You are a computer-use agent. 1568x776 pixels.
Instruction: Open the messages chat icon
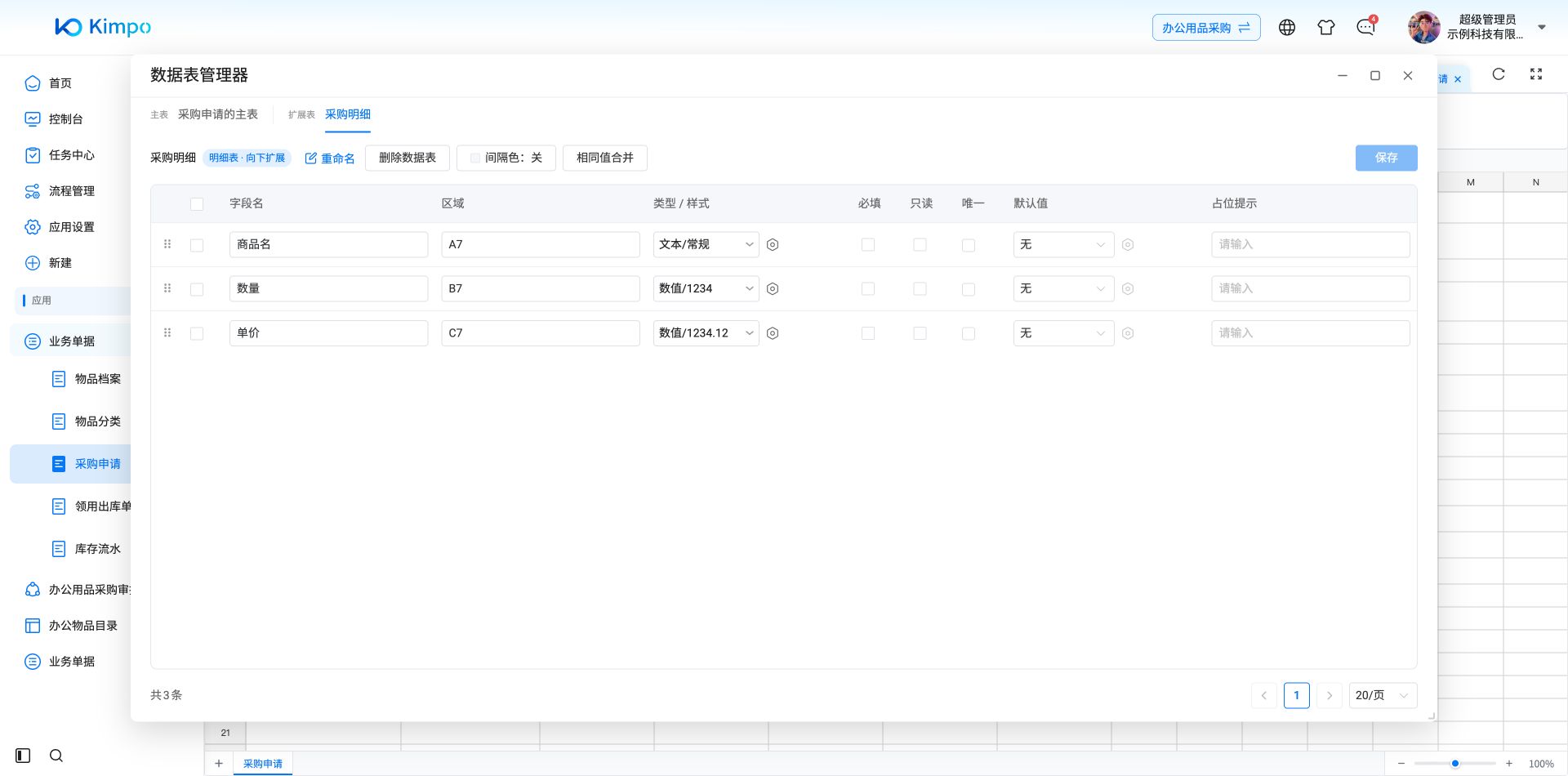pyautogui.click(x=1365, y=28)
